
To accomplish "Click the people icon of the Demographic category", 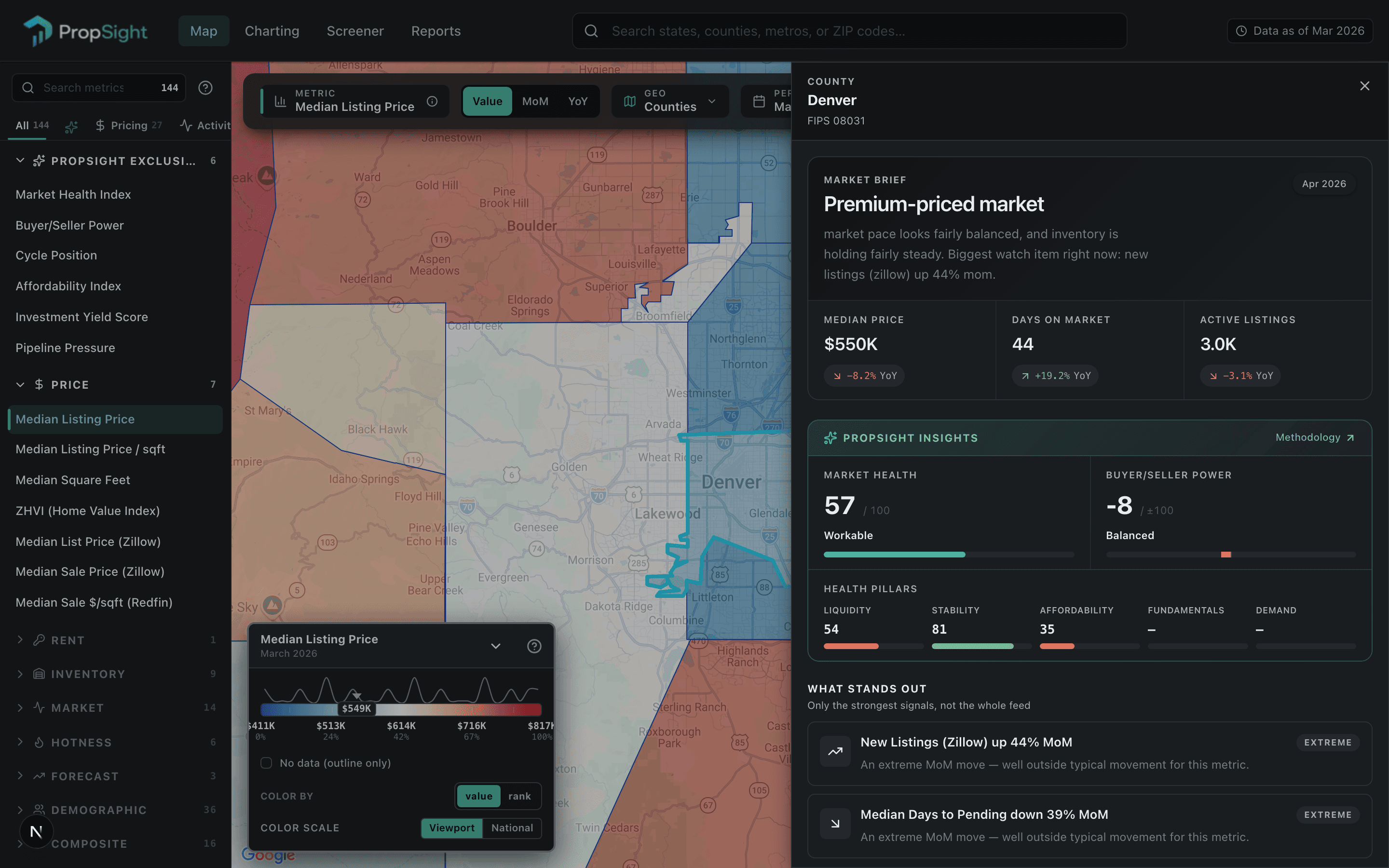I will (39, 810).
